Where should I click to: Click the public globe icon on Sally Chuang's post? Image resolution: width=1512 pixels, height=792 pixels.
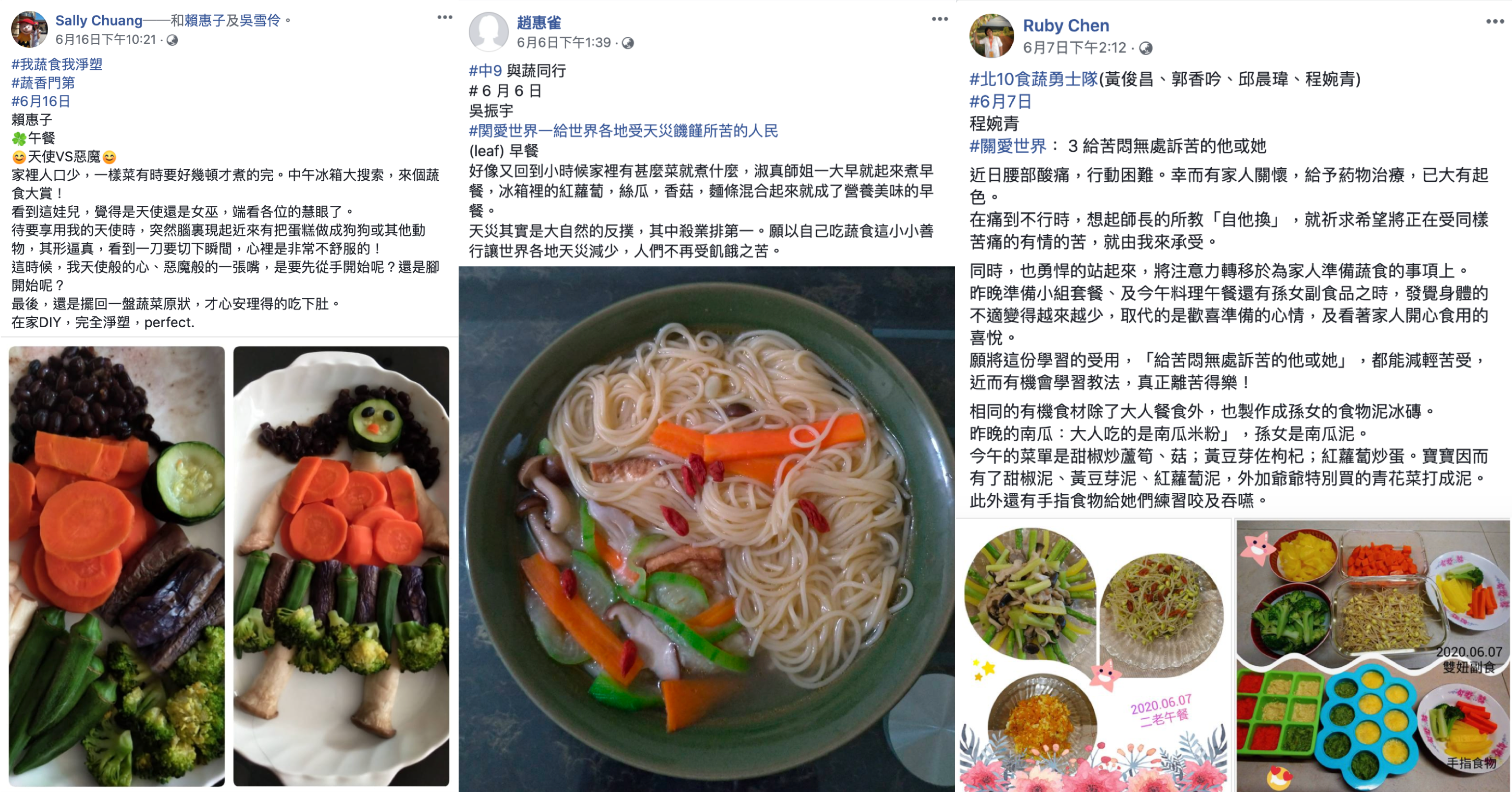[172, 40]
